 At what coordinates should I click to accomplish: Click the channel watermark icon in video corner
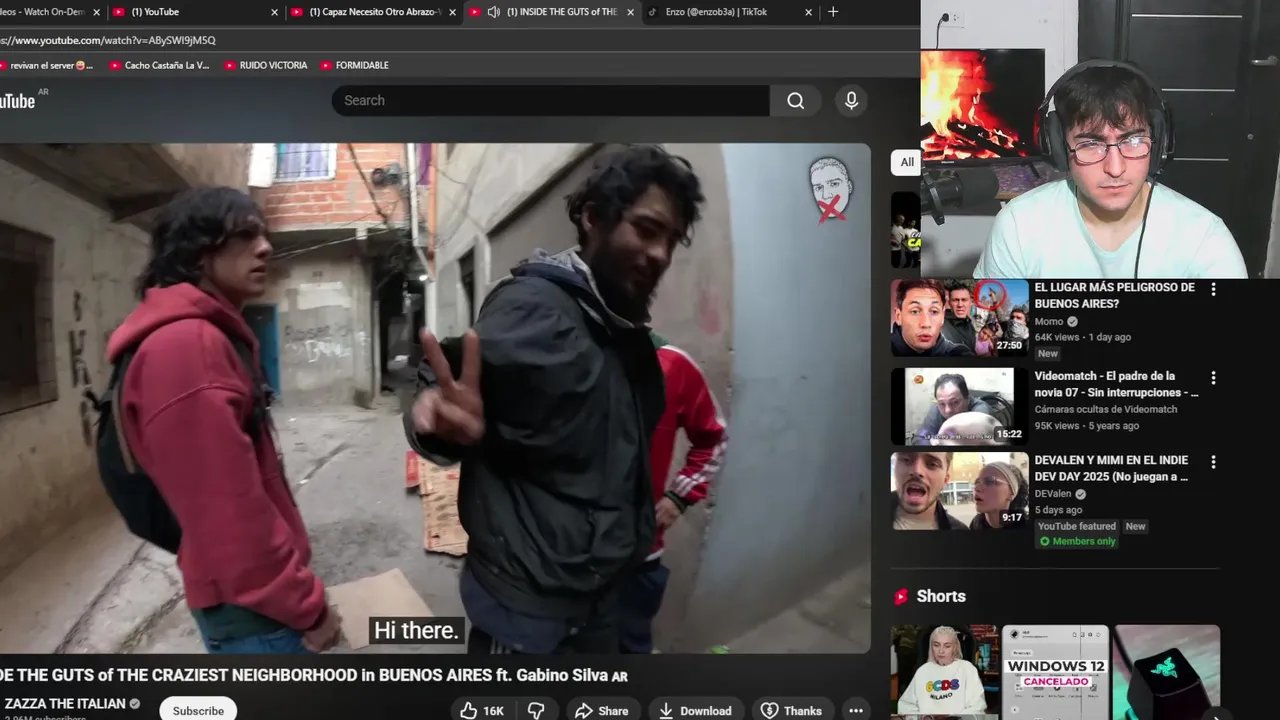830,188
